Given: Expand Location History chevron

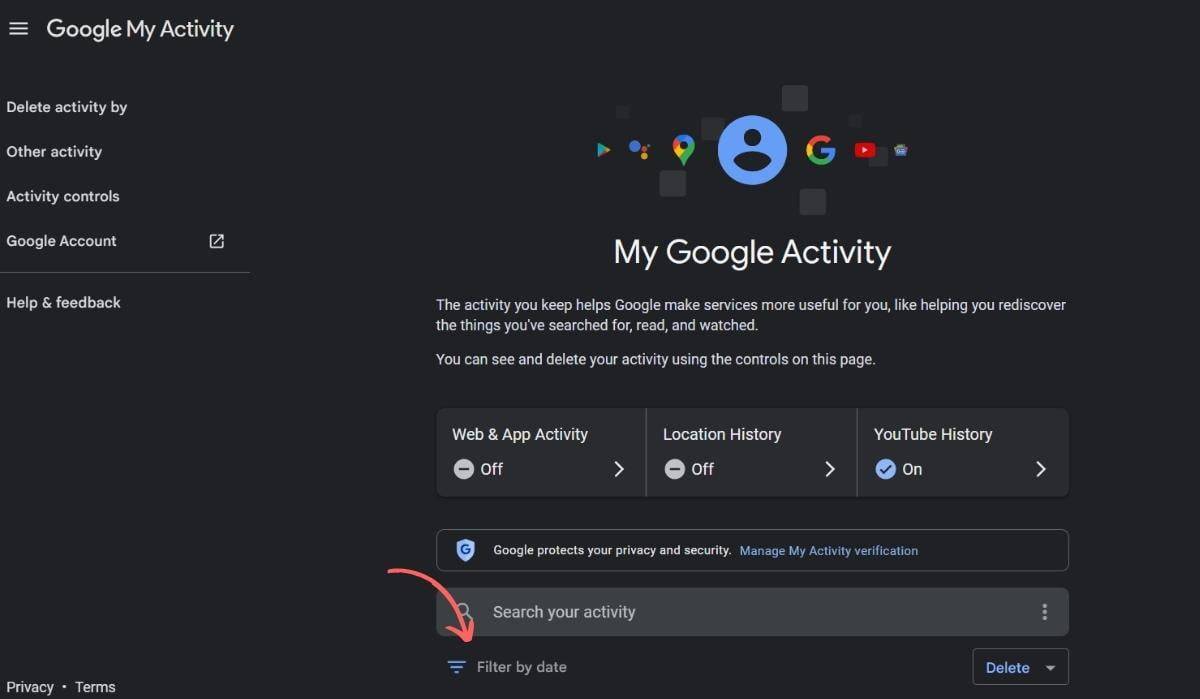Looking at the screenshot, I should [x=830, y=469].
